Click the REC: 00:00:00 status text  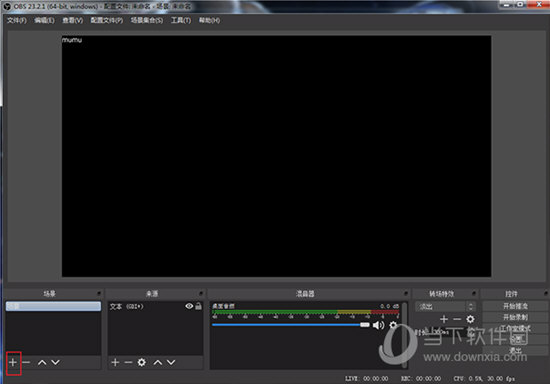[x=421, y=379]
